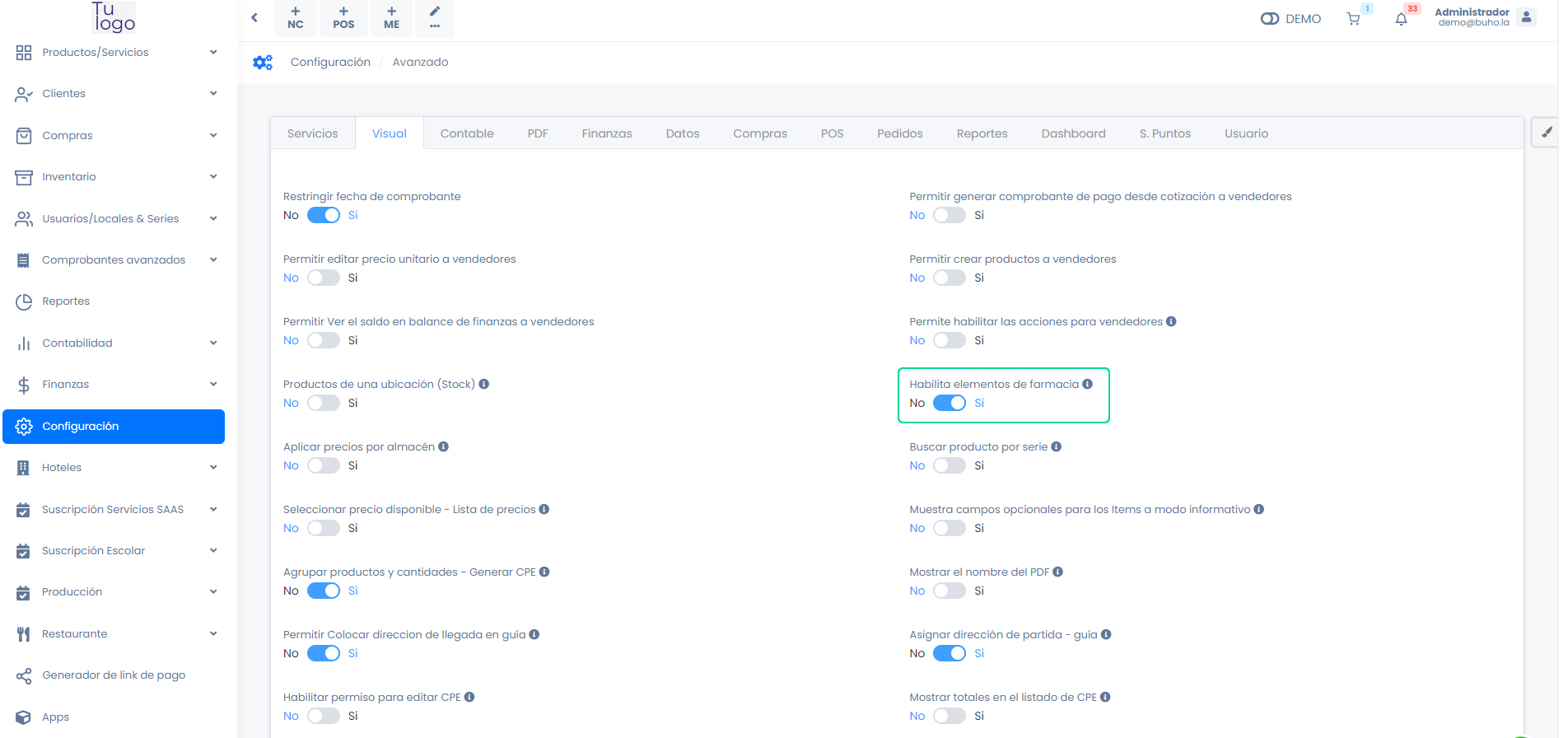
Task: Collapse sidebar with the back arrow
Action: [x=254, y=17]
